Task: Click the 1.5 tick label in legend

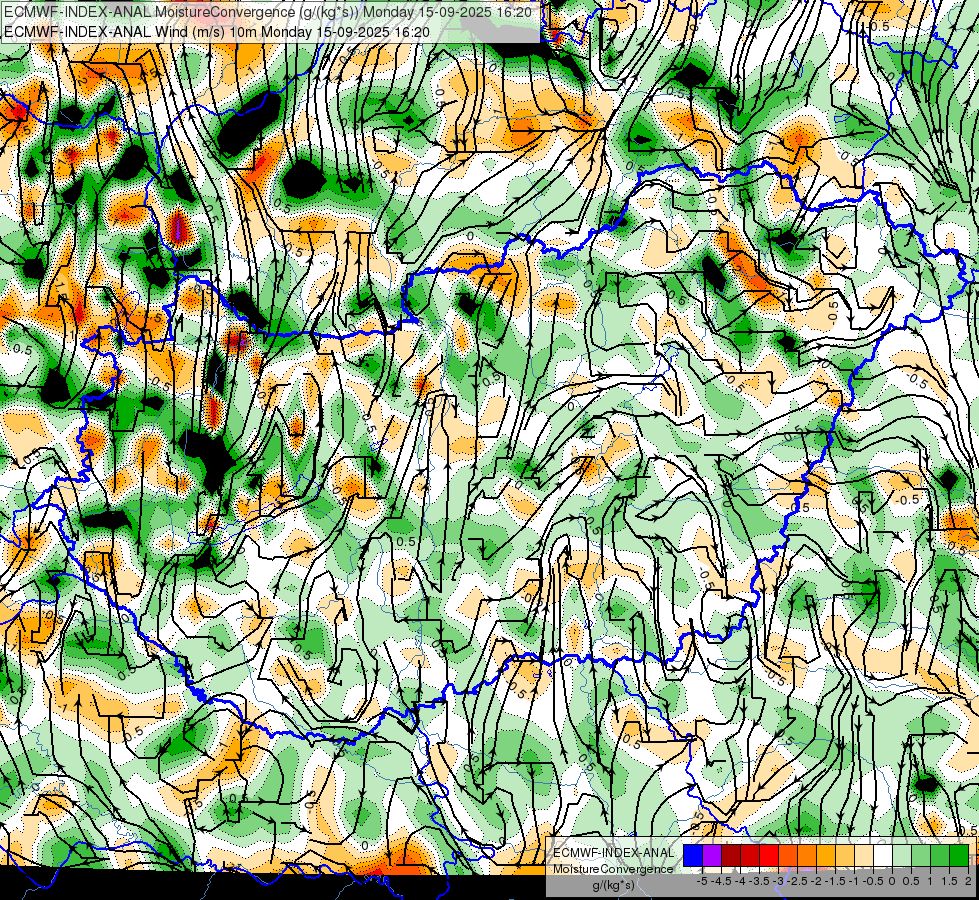Action: [949, 881]
